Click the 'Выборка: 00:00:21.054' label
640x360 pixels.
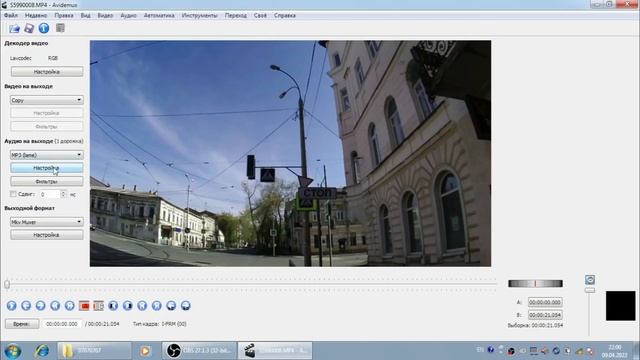[535, 325]
